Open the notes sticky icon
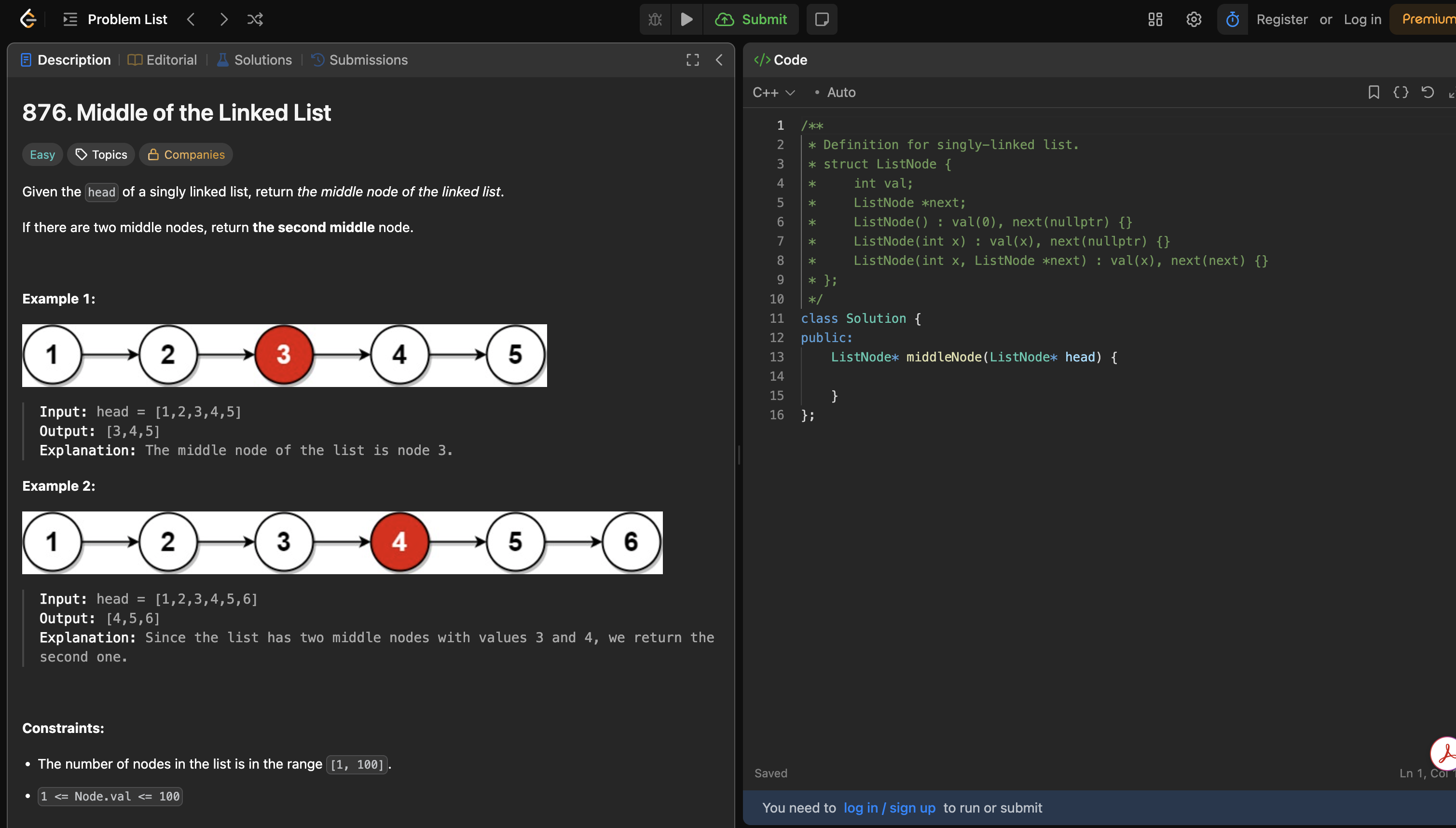This screenshot has height=828, width=1456. point(822,19)
